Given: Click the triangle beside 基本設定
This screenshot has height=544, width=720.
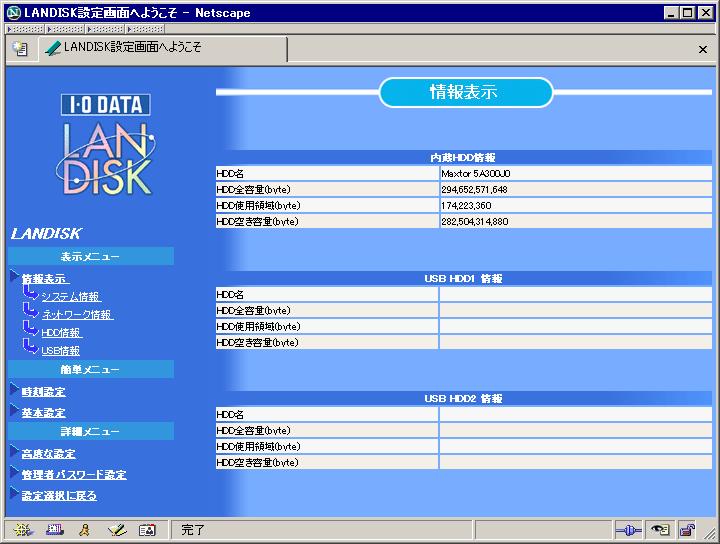Looking at the screenshot, I should 15,410.
